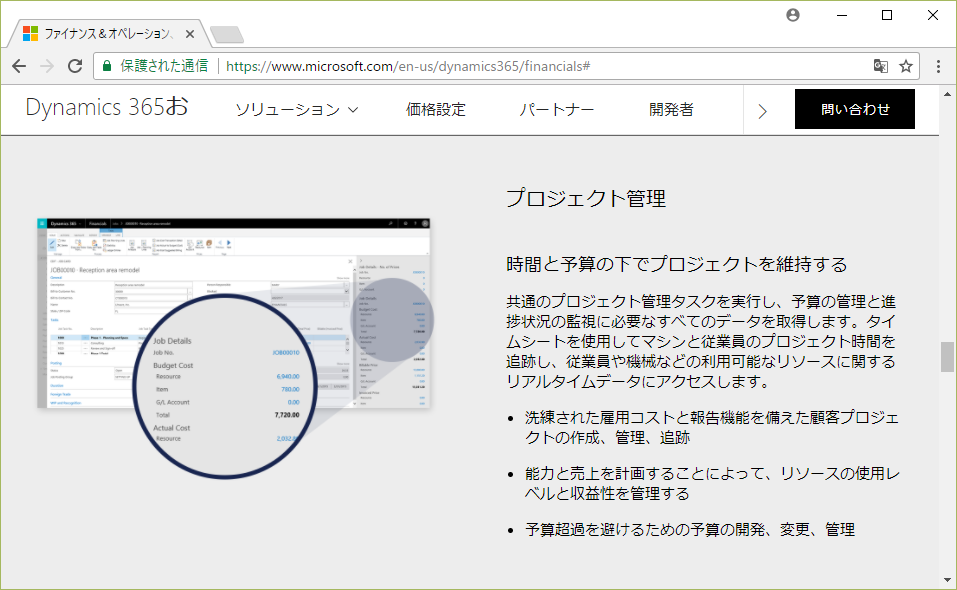Screen dimensions: 957x590
Task: Maximize the browser window
Action: tap(887, 15)
